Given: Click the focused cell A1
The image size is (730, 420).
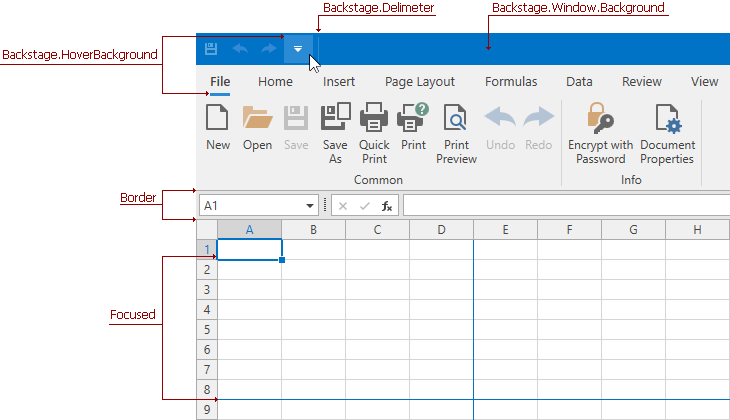Looking at the screenshot, I should (x=250, y=250).
